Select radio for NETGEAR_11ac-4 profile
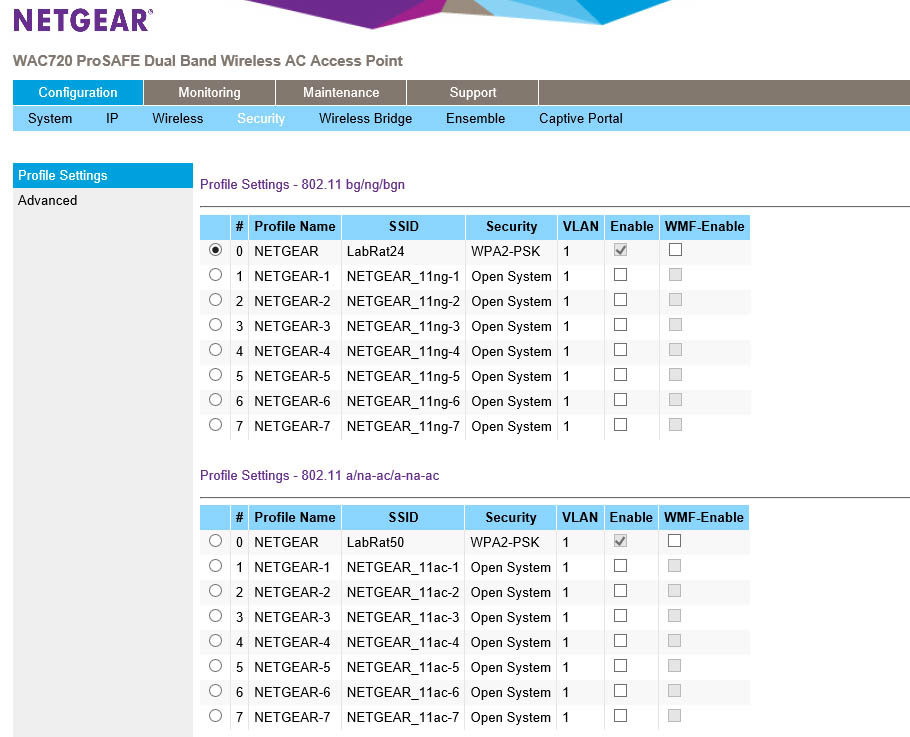This screenshot has height=737, width=910. (215, 640)
